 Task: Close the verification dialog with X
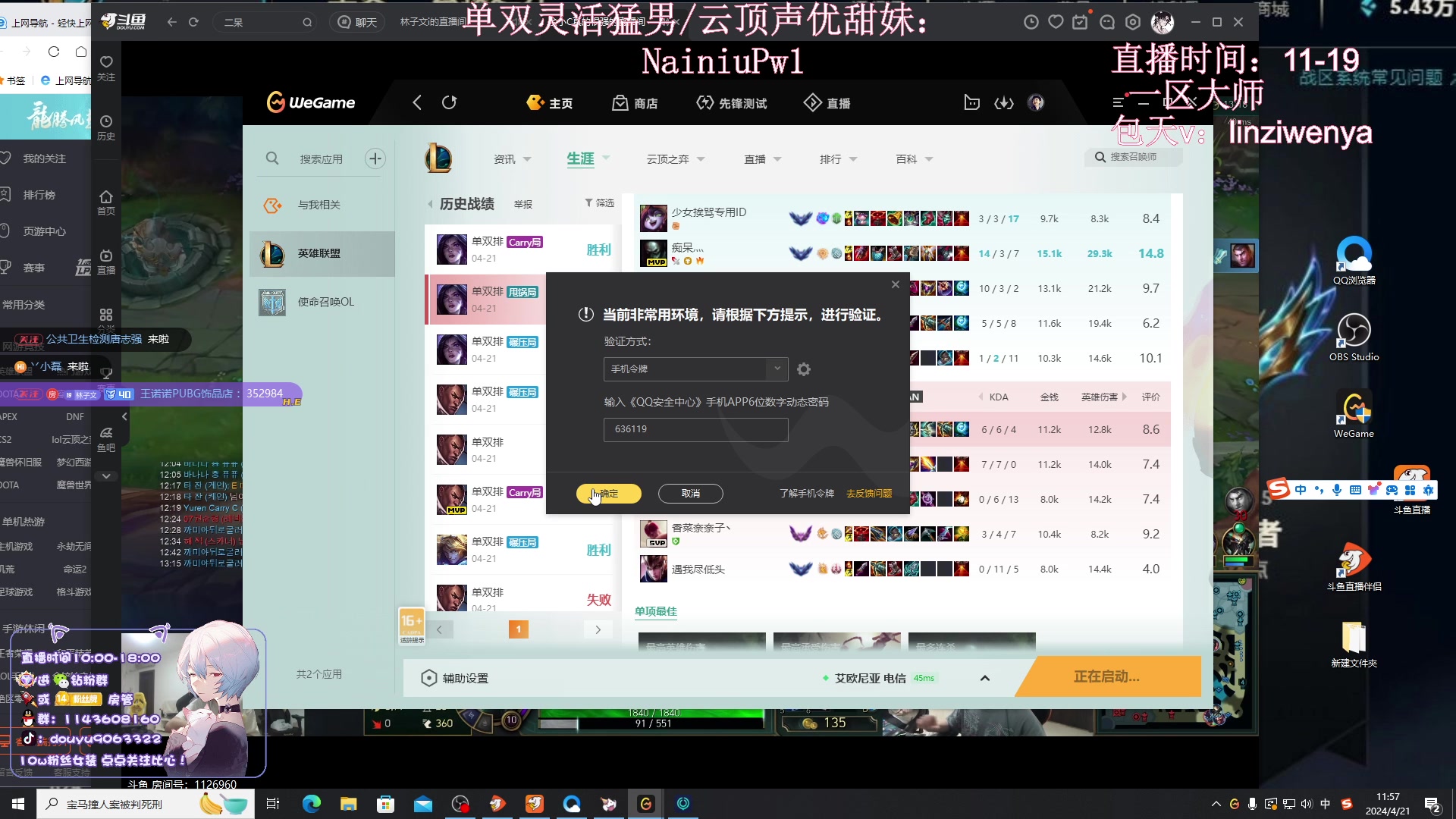pos(896,284)
